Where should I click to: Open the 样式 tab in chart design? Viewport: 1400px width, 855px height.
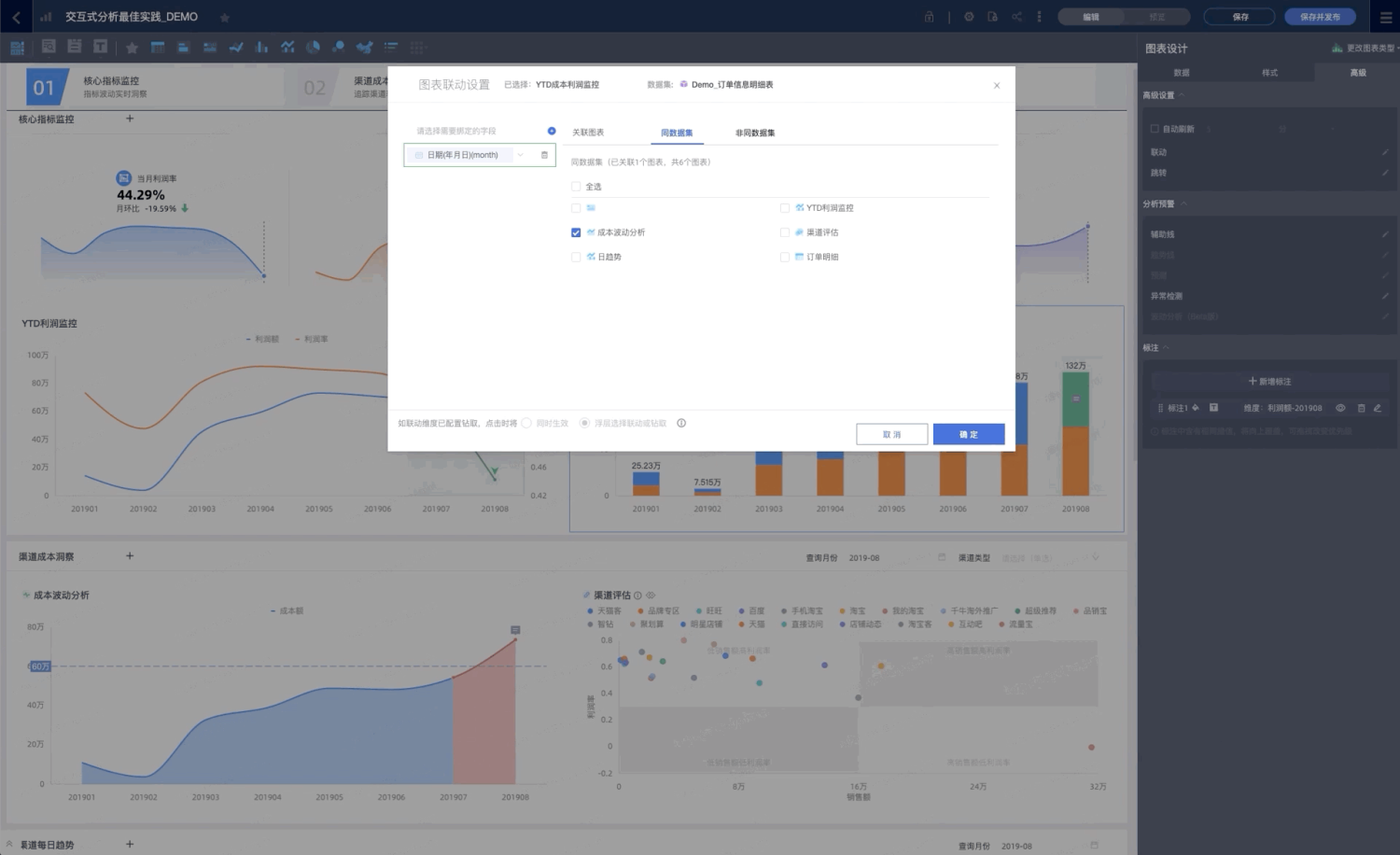[1269, 72]
